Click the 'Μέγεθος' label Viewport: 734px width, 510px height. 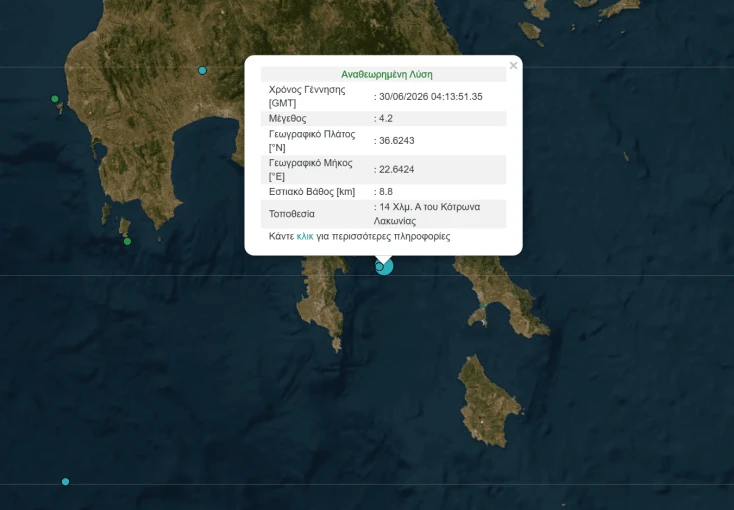click(x=287, y=118)
